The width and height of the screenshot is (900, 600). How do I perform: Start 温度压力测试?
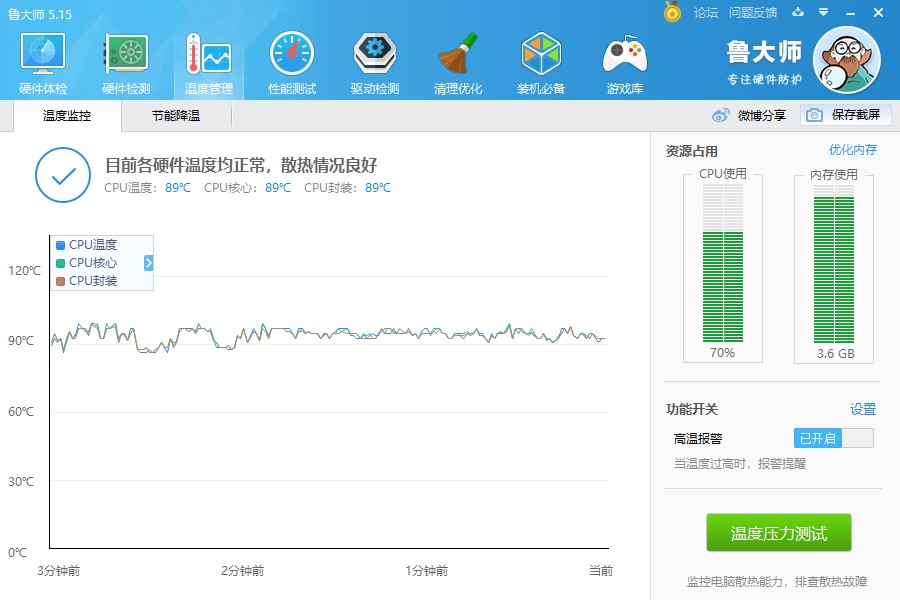pos(778,533)
